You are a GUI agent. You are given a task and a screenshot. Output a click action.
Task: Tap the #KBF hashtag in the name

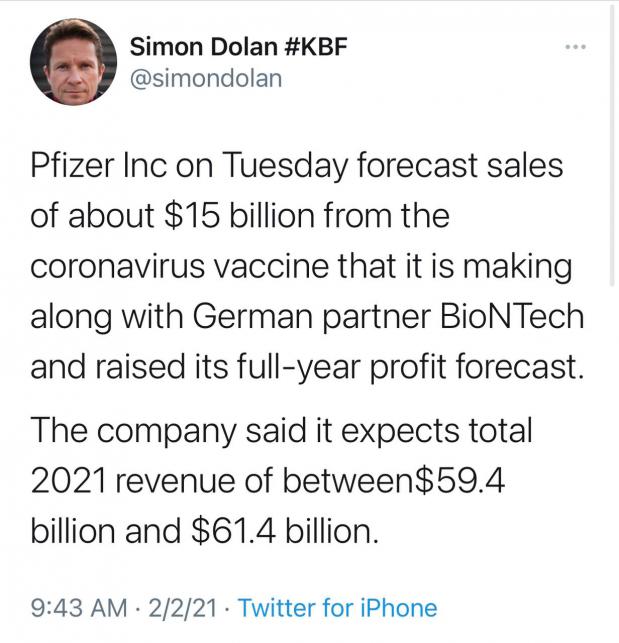pyautogui.click(x=315, y=46)
